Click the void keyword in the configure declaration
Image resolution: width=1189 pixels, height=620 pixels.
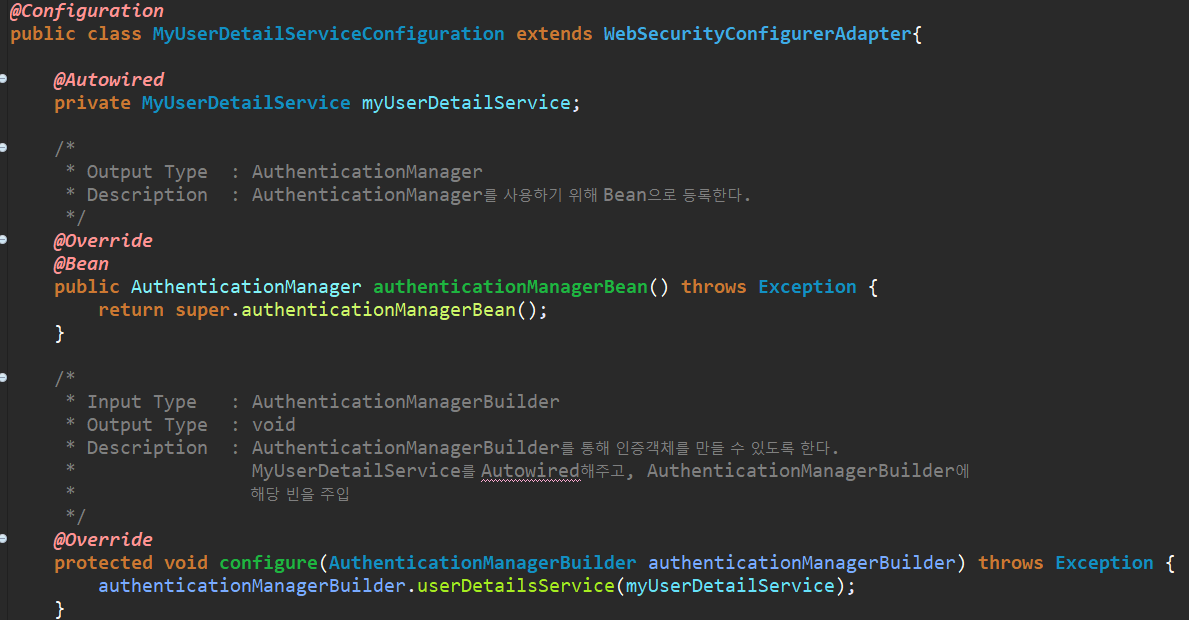click(186, 563)
